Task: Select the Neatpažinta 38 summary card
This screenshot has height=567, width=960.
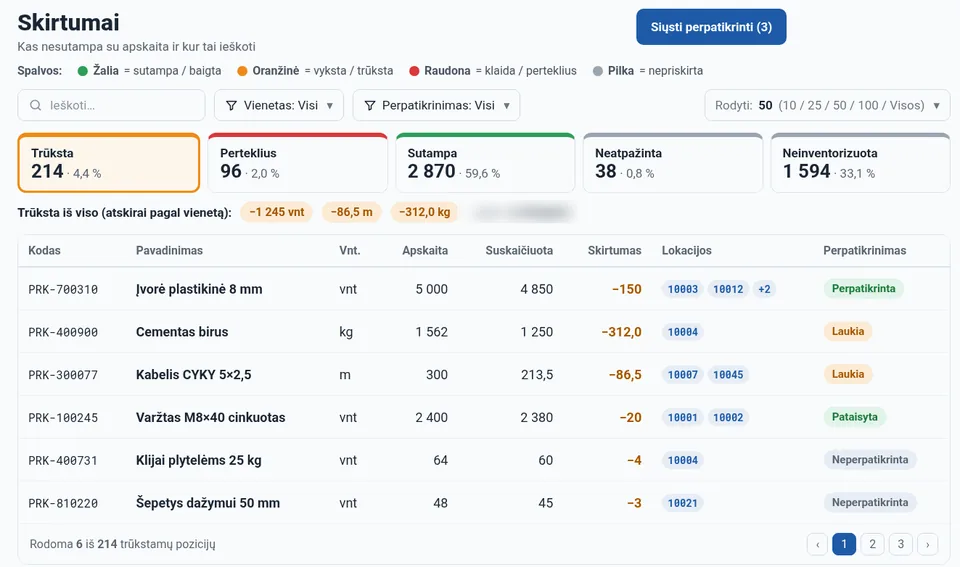Action: coord(673,163)
